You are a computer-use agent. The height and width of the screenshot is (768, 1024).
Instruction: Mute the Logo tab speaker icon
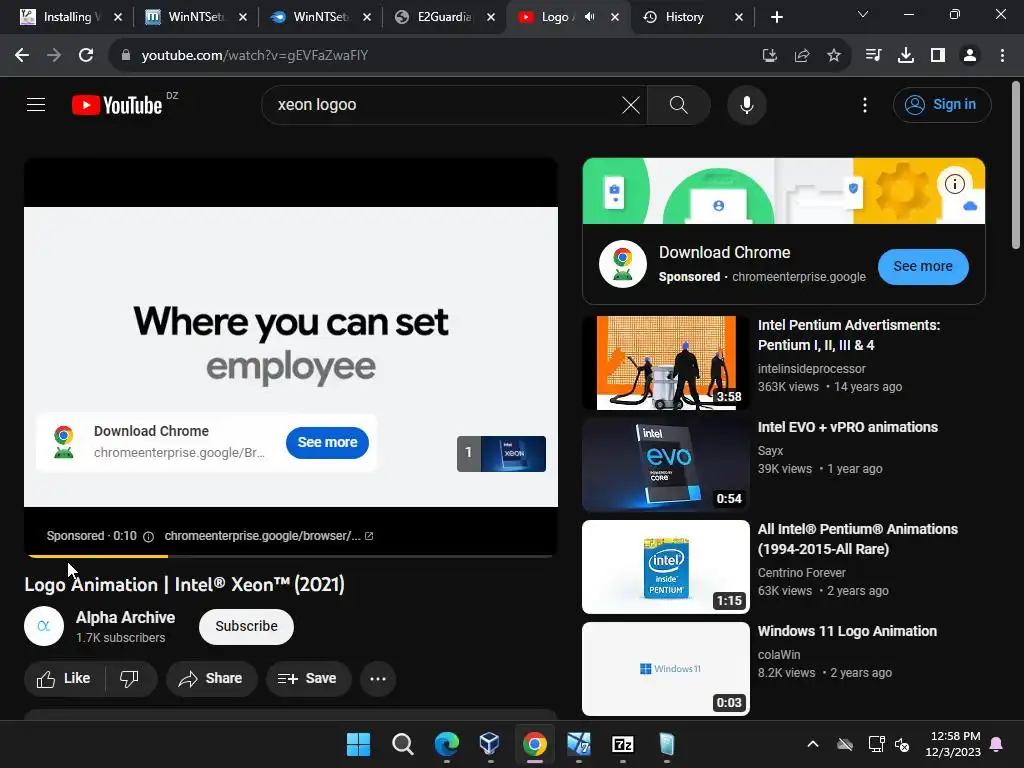coord(590,17)
